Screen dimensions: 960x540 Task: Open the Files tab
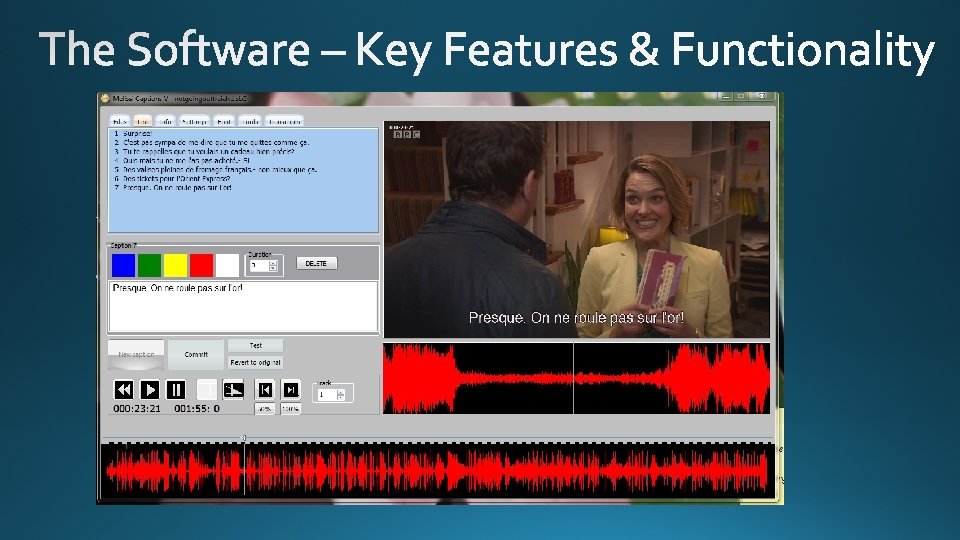119,121
